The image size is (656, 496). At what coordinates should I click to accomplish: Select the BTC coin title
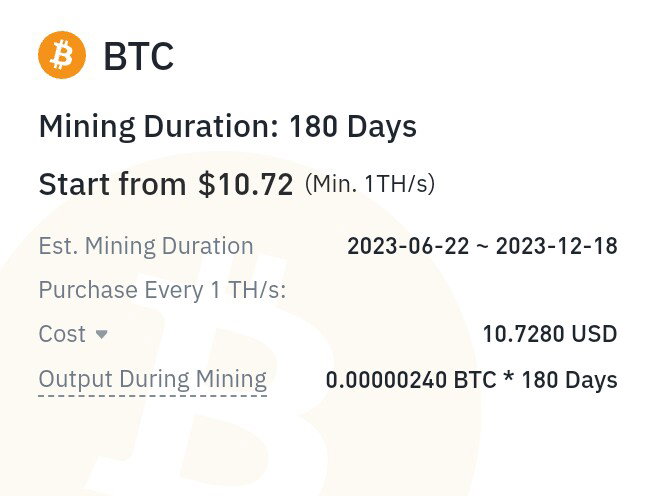pos(138,56)
